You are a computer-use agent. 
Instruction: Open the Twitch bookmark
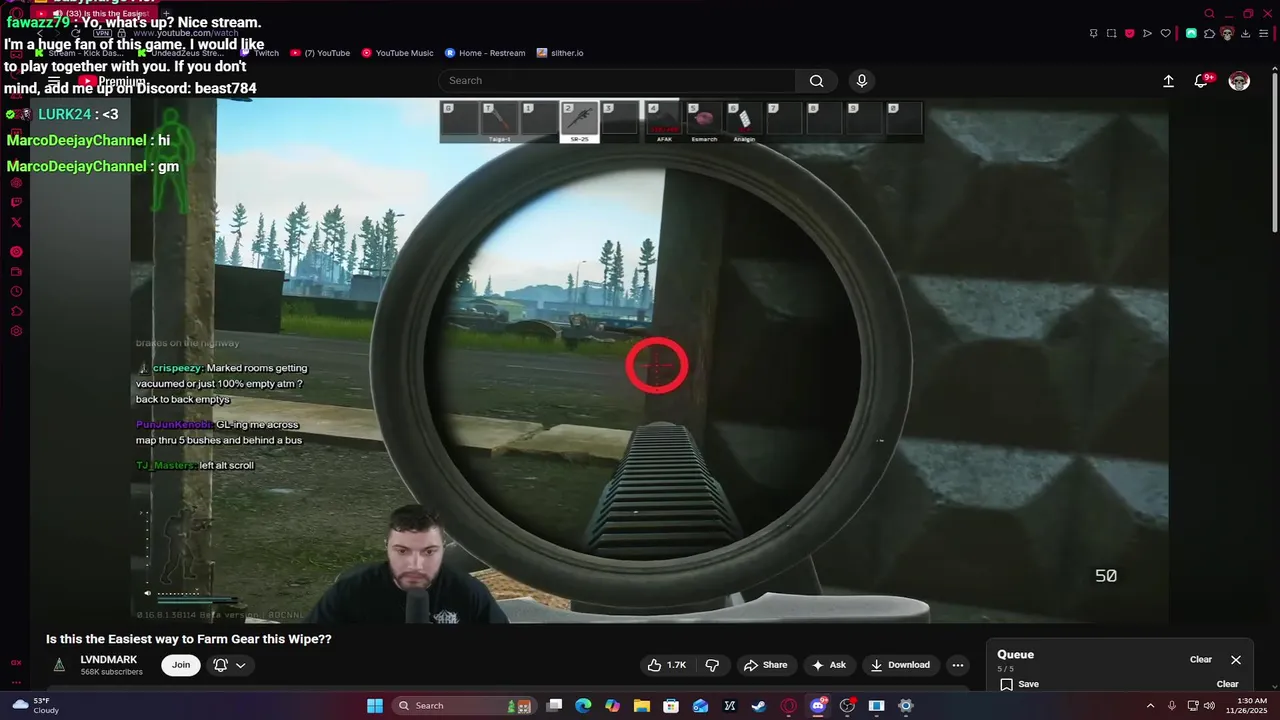(x=260, y=53)
